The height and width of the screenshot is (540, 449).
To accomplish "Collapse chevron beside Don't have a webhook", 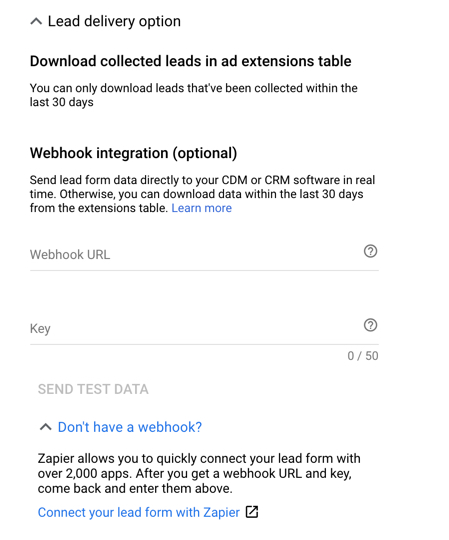I will pos(45,427).
